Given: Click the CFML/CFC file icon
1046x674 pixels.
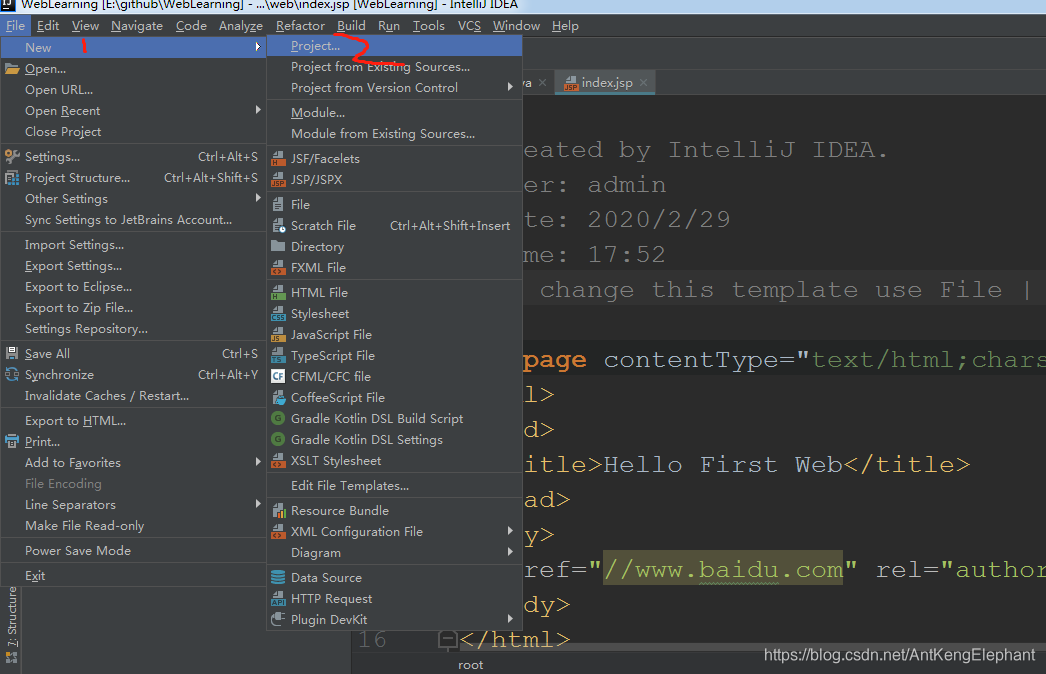Looking at the screenshot, I should tap(278, 376).
